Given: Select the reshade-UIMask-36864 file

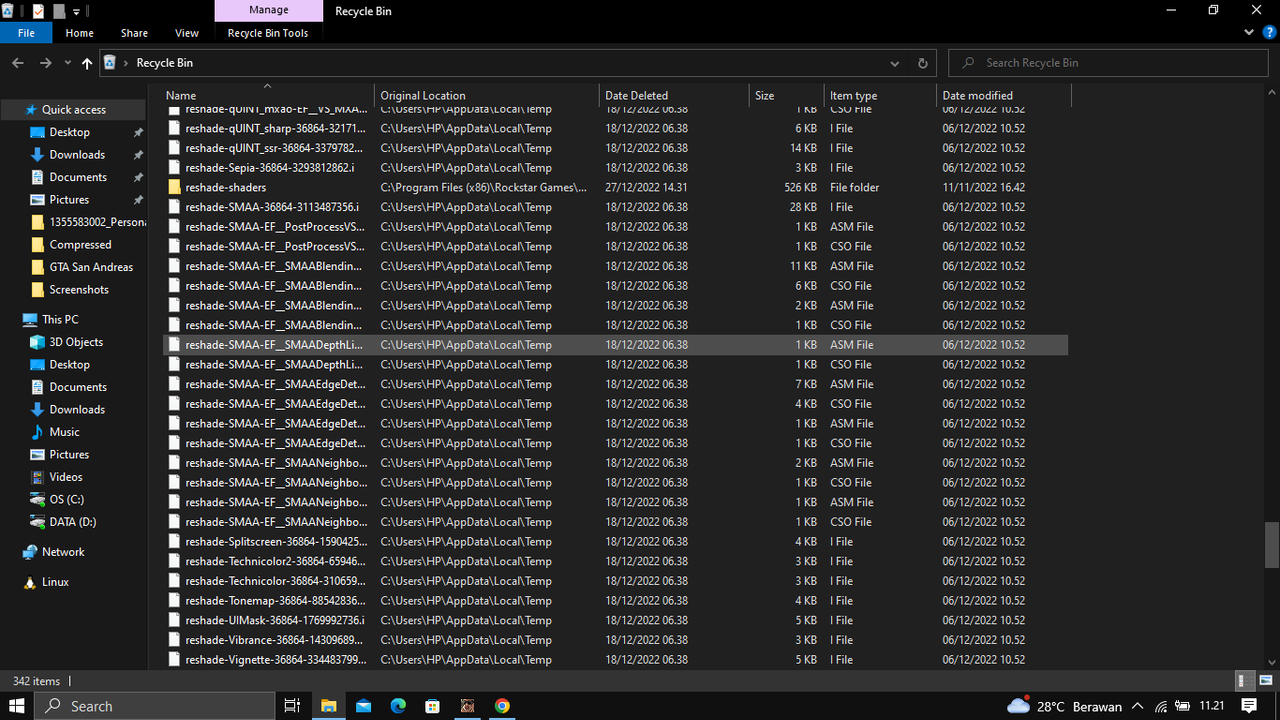Looking at the screenshot, I should click(x=615, y=620).
